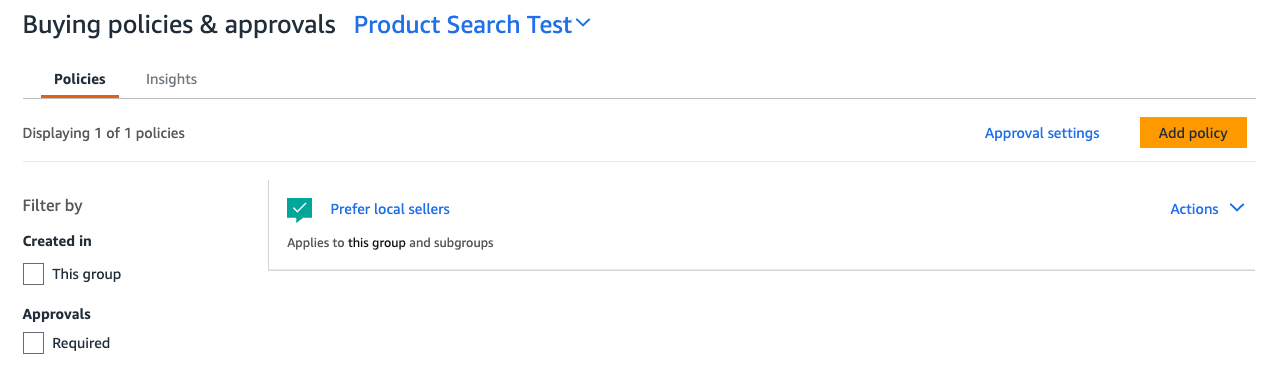Open Approval settings link

1042,133
